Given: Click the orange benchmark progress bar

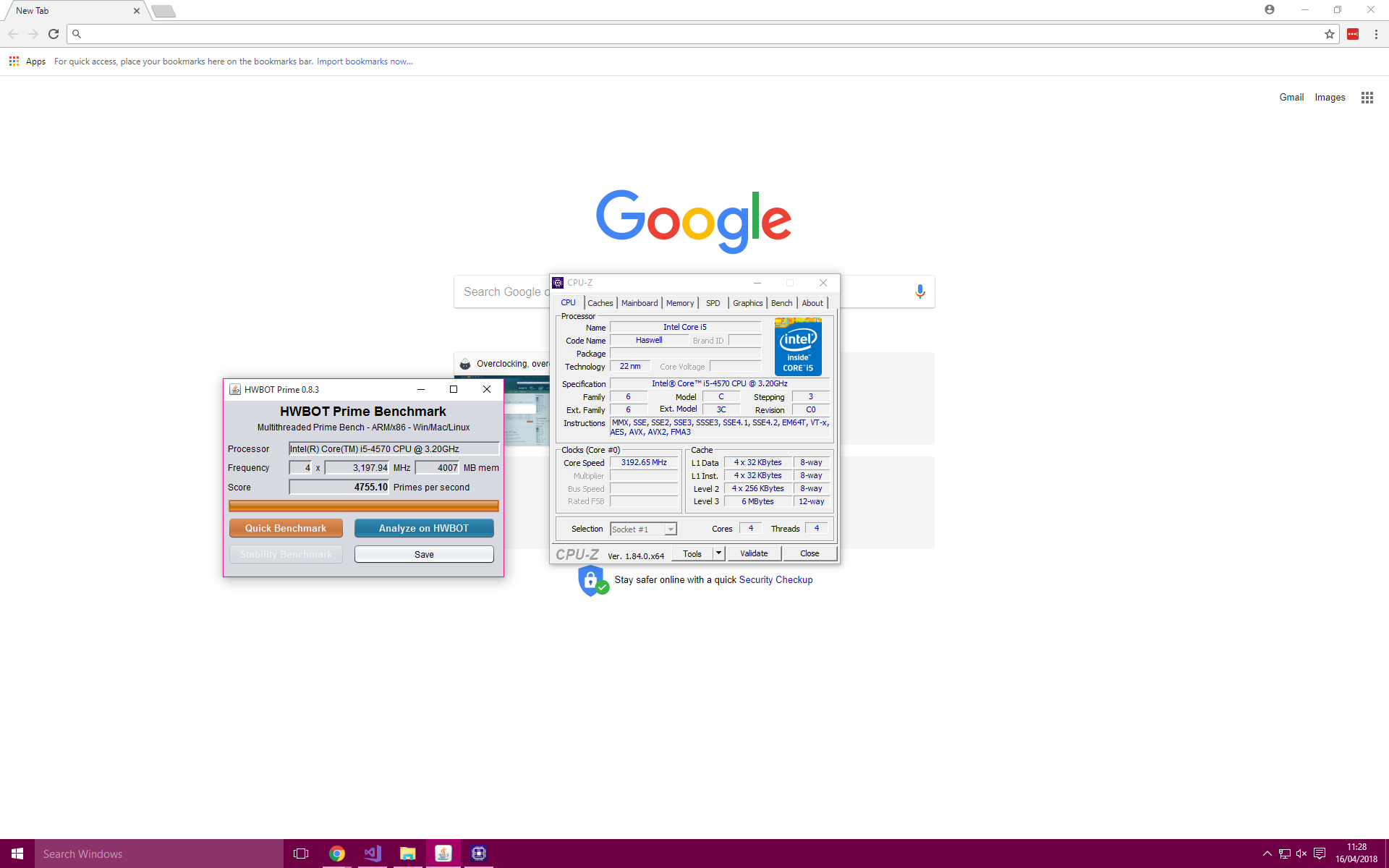Looking at the screenshot, I should [x=363, y=506].
